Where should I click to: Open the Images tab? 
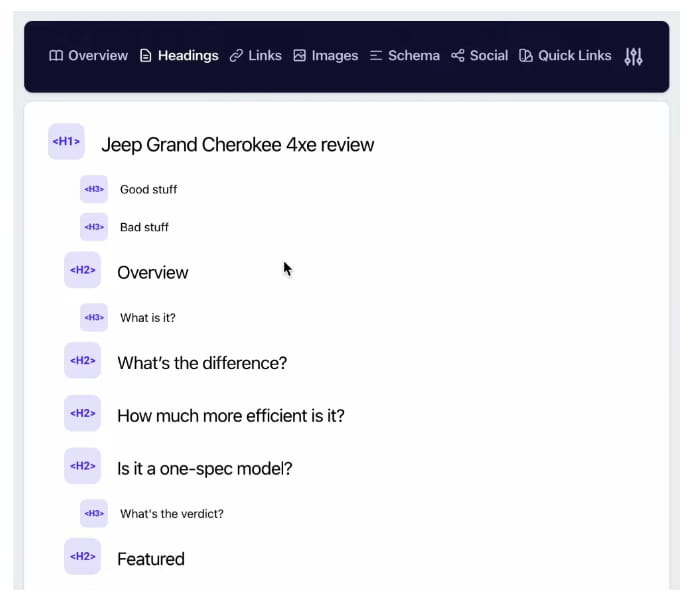[326, 55]
